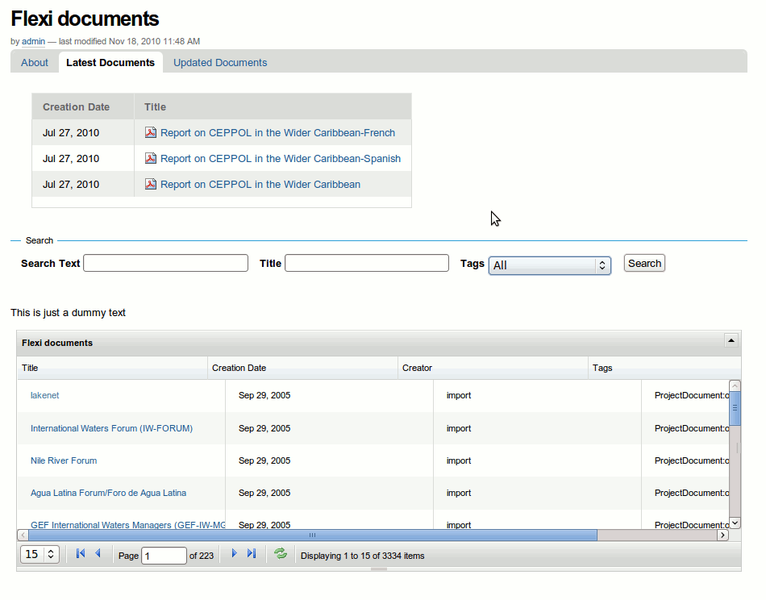Click the vertical scrollbar thumb in grid
The height and width of the screenshot is (600, 766).
coord(735,408)
